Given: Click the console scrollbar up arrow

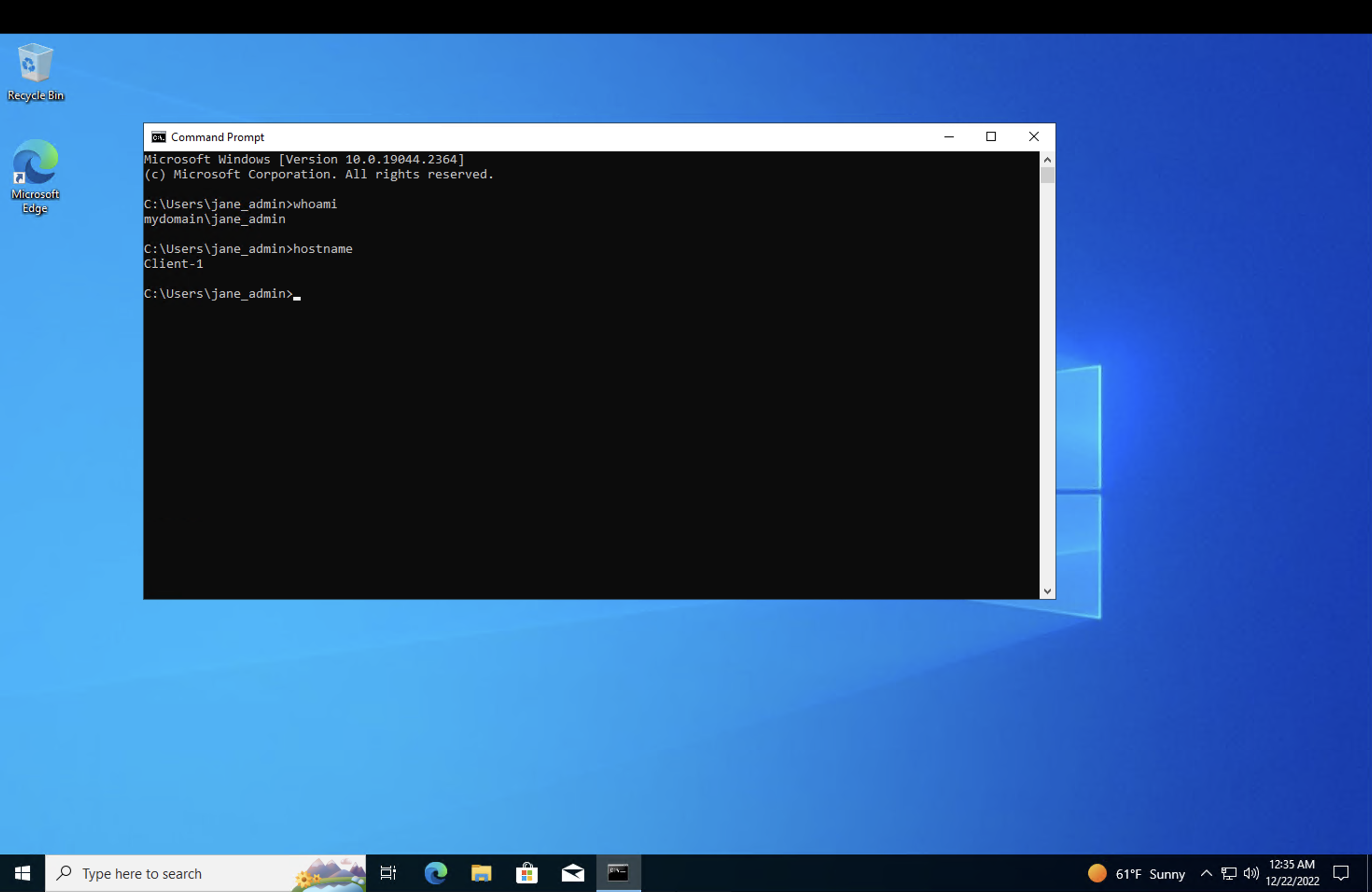Looking at the screenshot, I should point(1047,160).
